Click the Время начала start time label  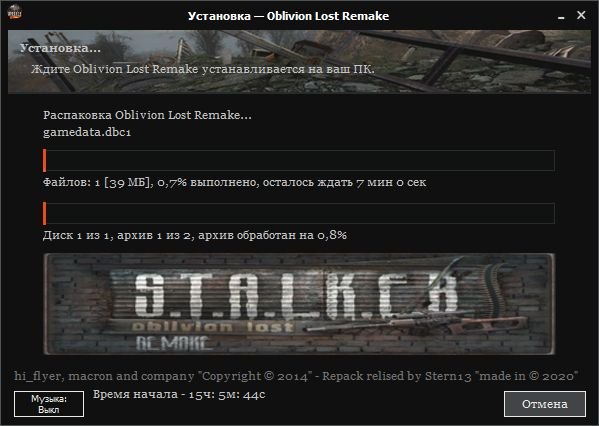[x=179, y=394]
